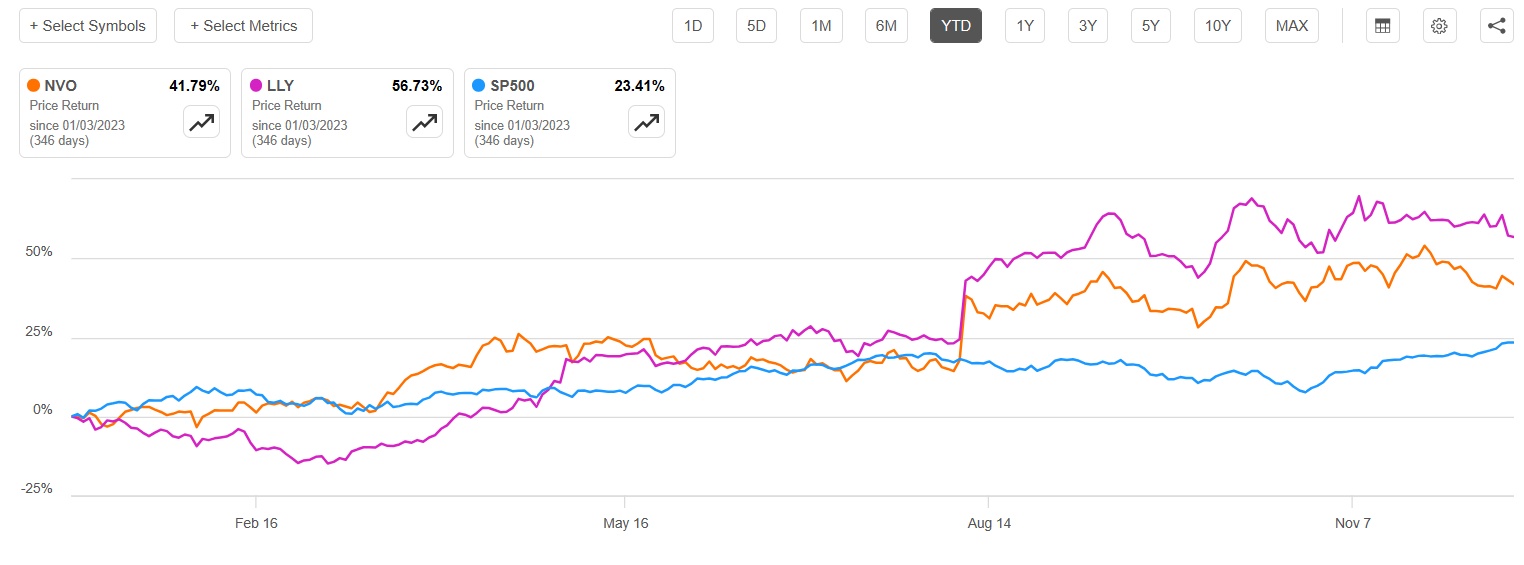The height and width of the screenshot is (565, 1524).
Task: Switch to the 1D time range
Action: pyautogui.click(x=693, y=26)
